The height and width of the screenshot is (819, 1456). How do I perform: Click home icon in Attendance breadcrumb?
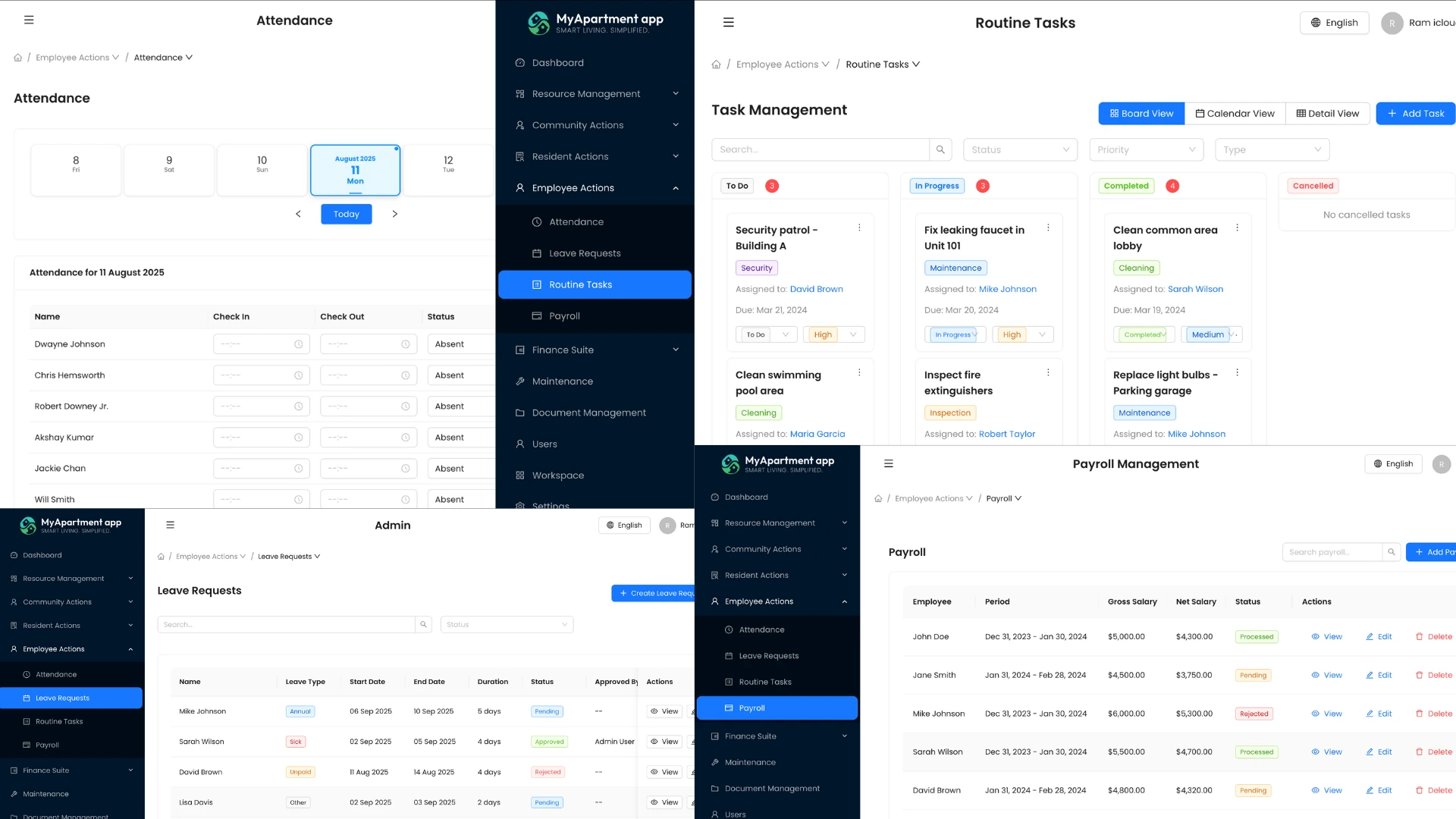pos(17,58)
